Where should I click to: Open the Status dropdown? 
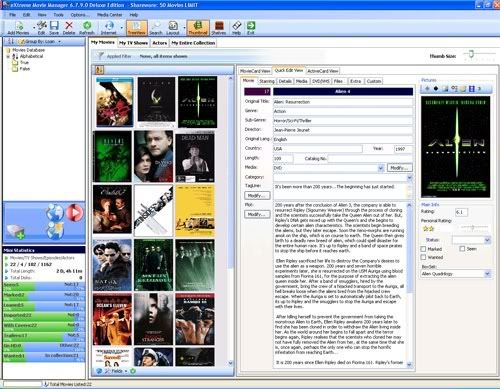[487, 240]
